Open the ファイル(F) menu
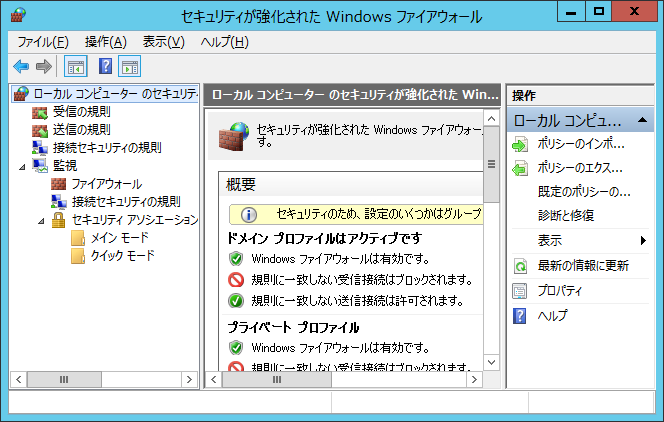Screen dimensions: 664x422 click(43, 42)
